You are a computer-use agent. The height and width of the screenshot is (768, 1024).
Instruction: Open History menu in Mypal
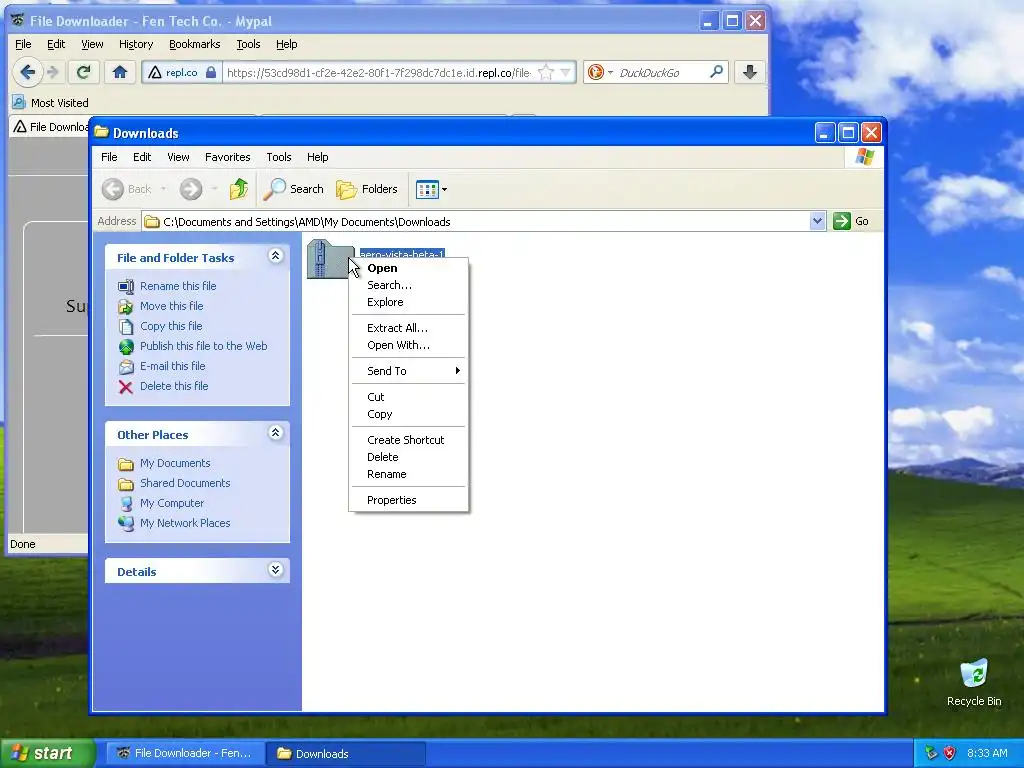pyautogui.click(x=136, y=44)
